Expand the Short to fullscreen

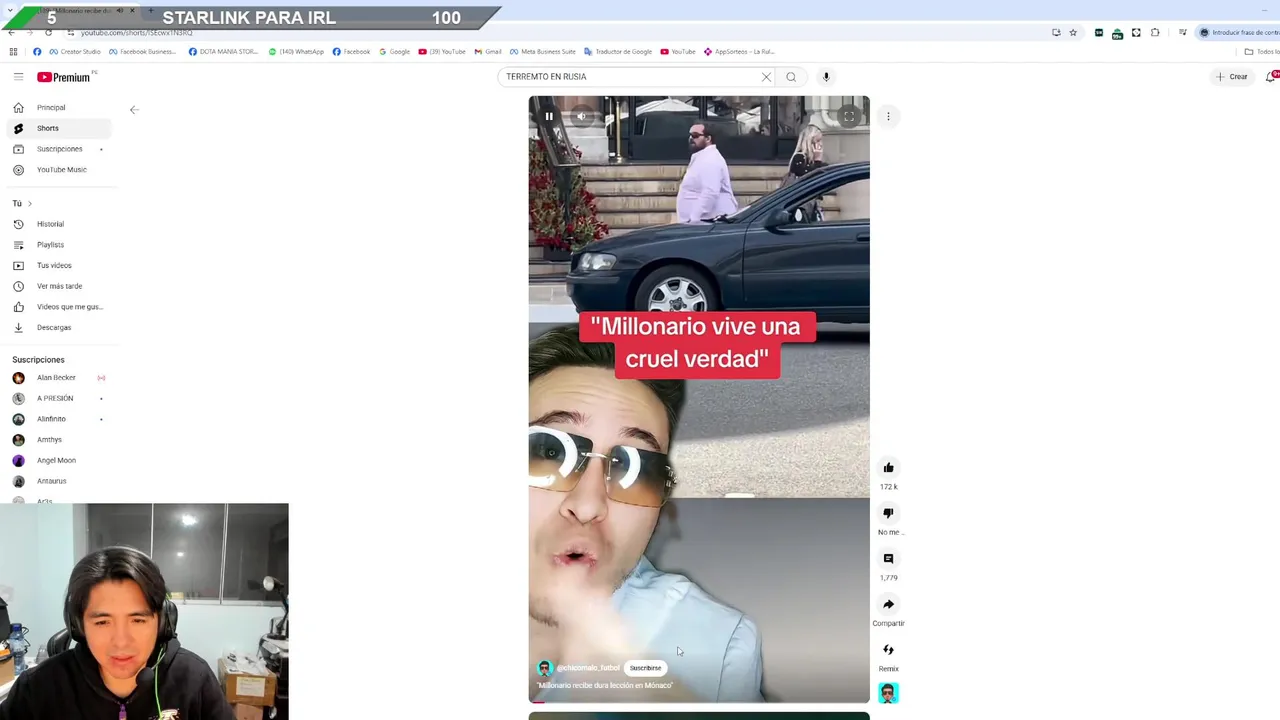pyautogui.click(x=849, y=116)
